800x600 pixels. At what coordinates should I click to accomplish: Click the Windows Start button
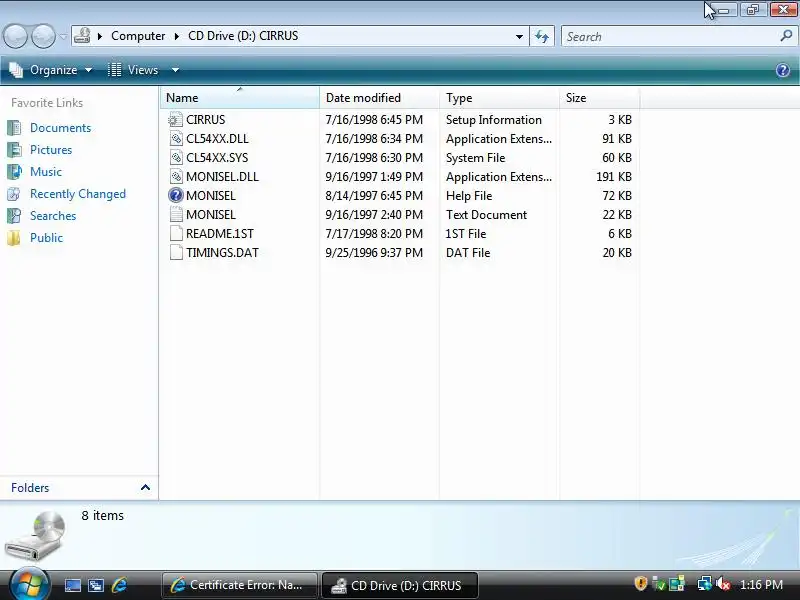(29, 584)
